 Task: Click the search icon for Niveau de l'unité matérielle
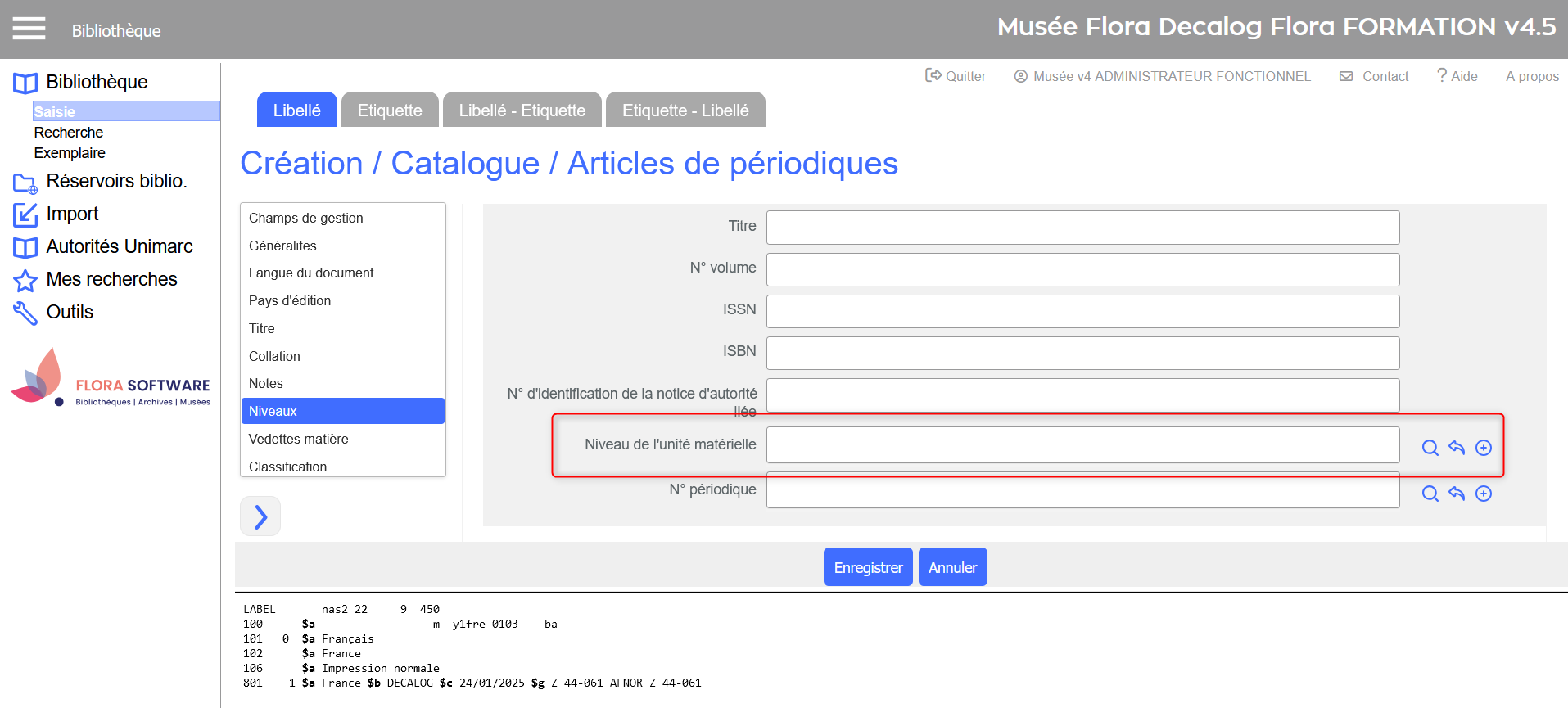coord(1430,448)
